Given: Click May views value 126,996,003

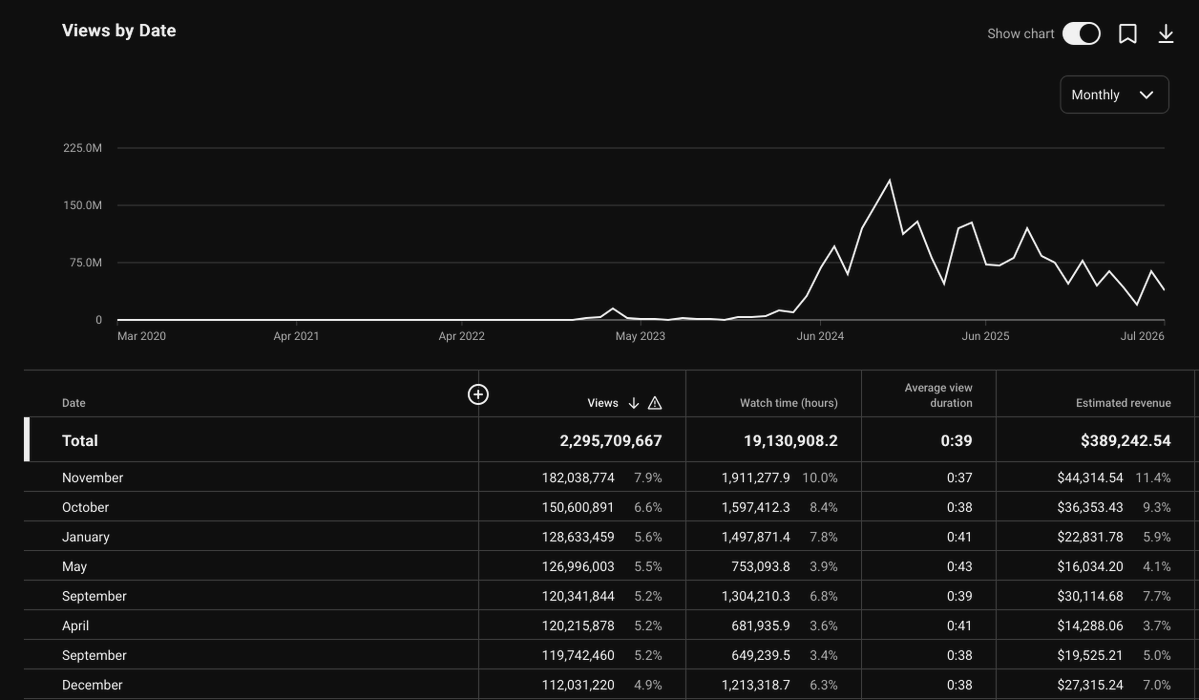Looking at the screenshot, I should (578, 567).
